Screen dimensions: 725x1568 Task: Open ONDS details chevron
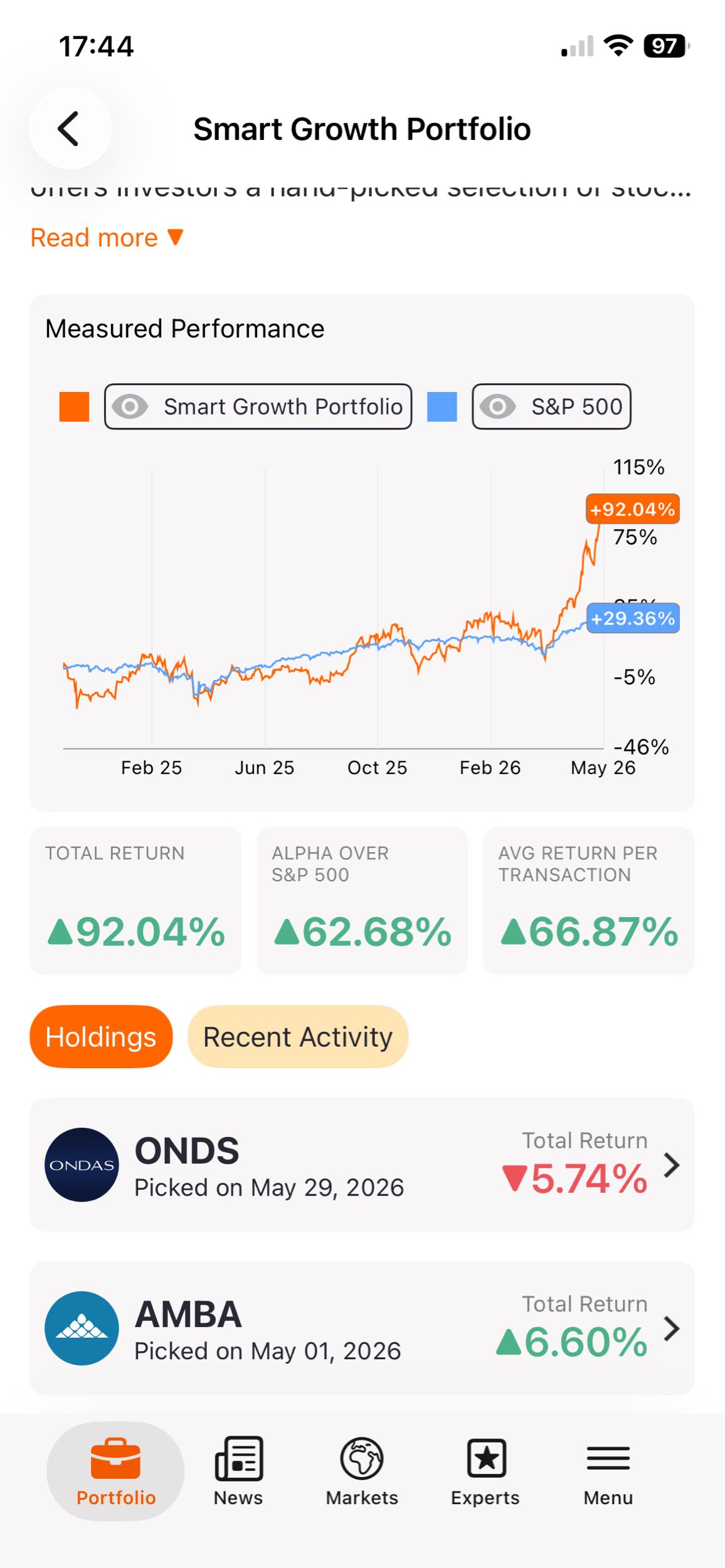pyautogui.click(x=672, y=1165)
